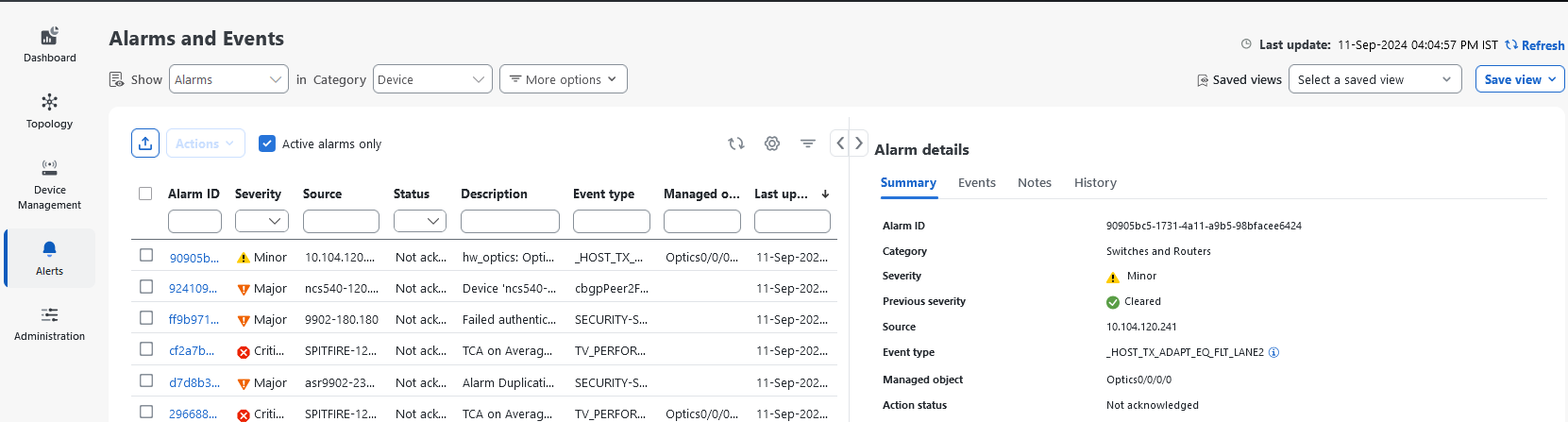Click the last update clock icon
This screenshot has width=1568, height=422.
tap(1246, 44)
